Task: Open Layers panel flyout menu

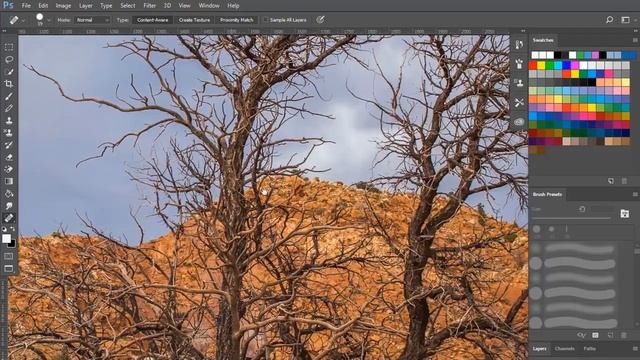Action: [x=635, y=349]
